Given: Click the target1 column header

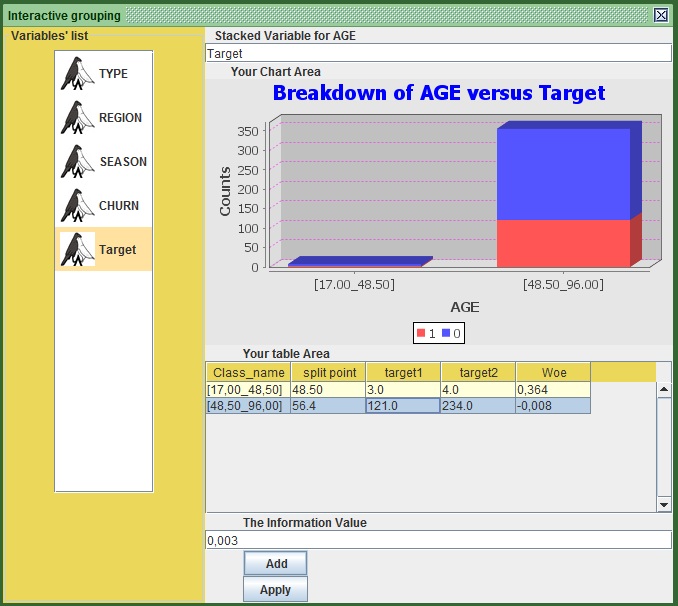Looking at the screenshot, I should click(403, 372).
